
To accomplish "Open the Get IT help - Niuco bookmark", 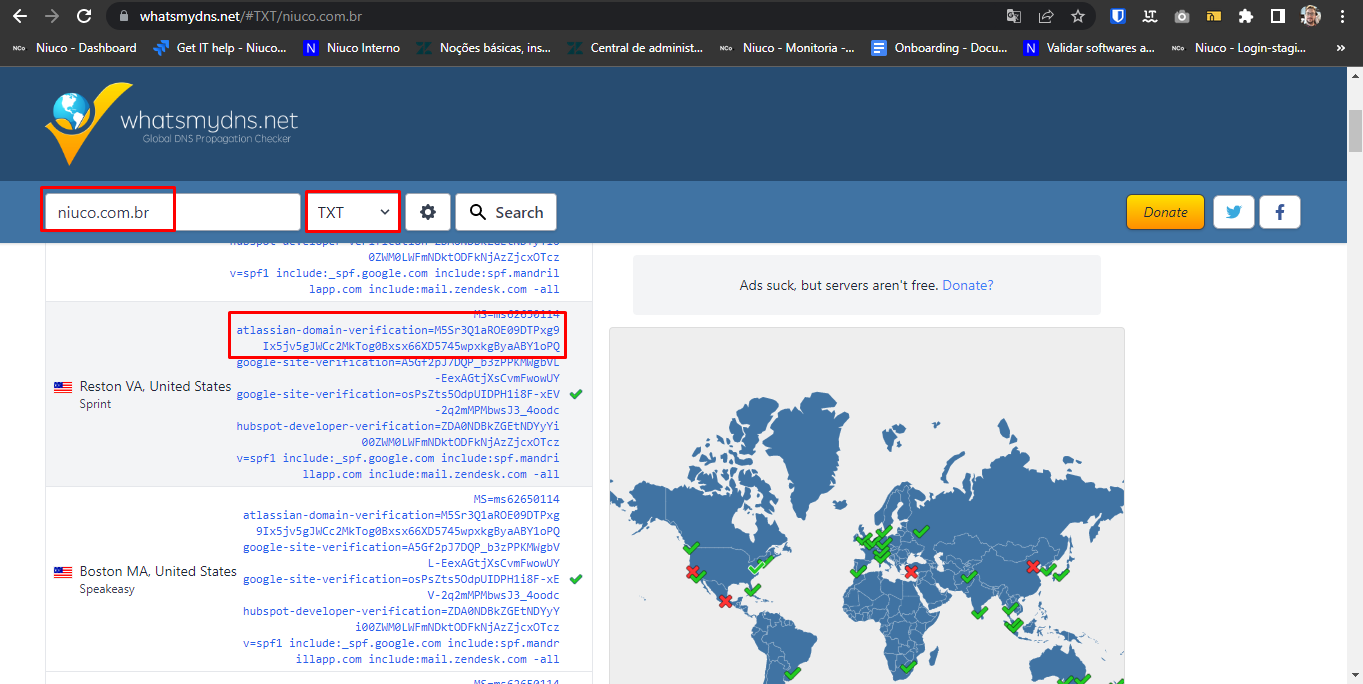I will pyautogui.click(x=220, y=47).
